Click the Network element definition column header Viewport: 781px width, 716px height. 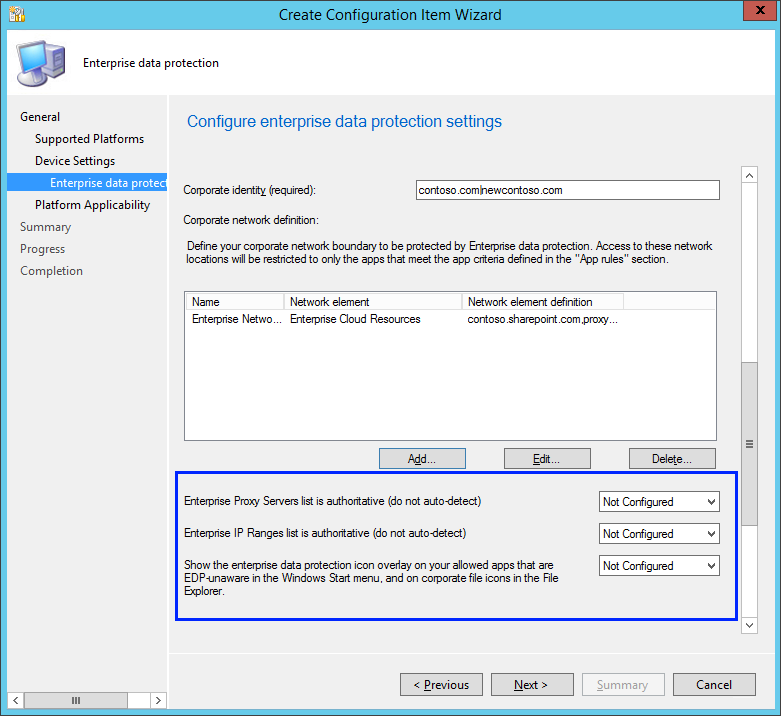[x=542, y=302]
